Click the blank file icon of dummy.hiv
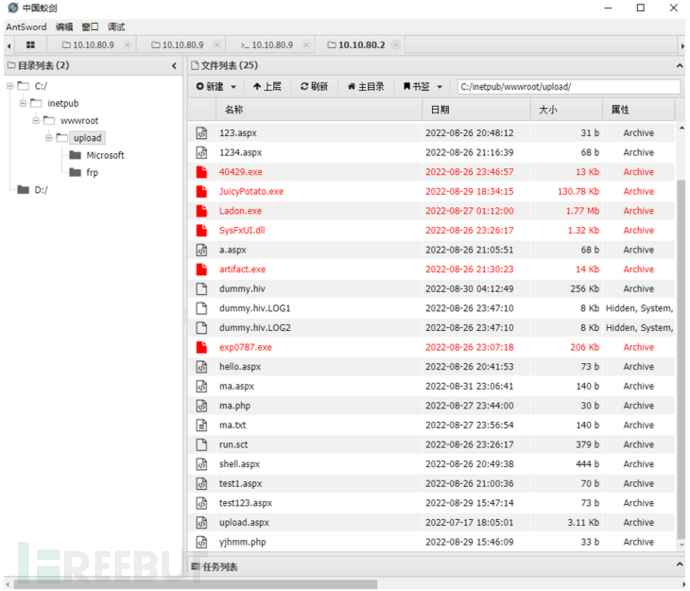 pos(202,289)
